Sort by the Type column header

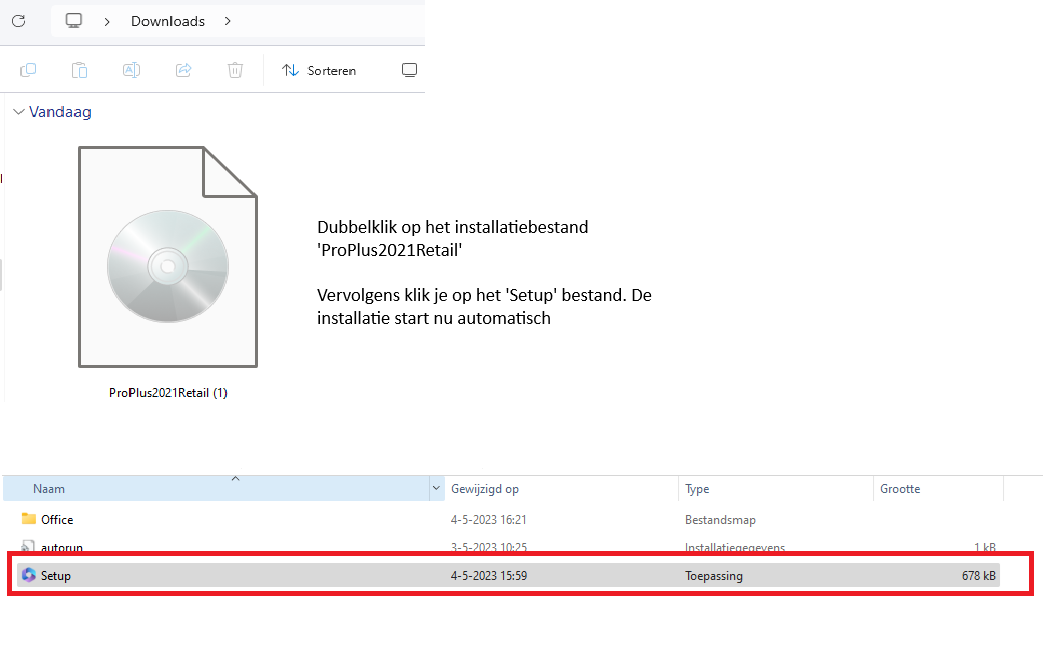coord(697,489)
